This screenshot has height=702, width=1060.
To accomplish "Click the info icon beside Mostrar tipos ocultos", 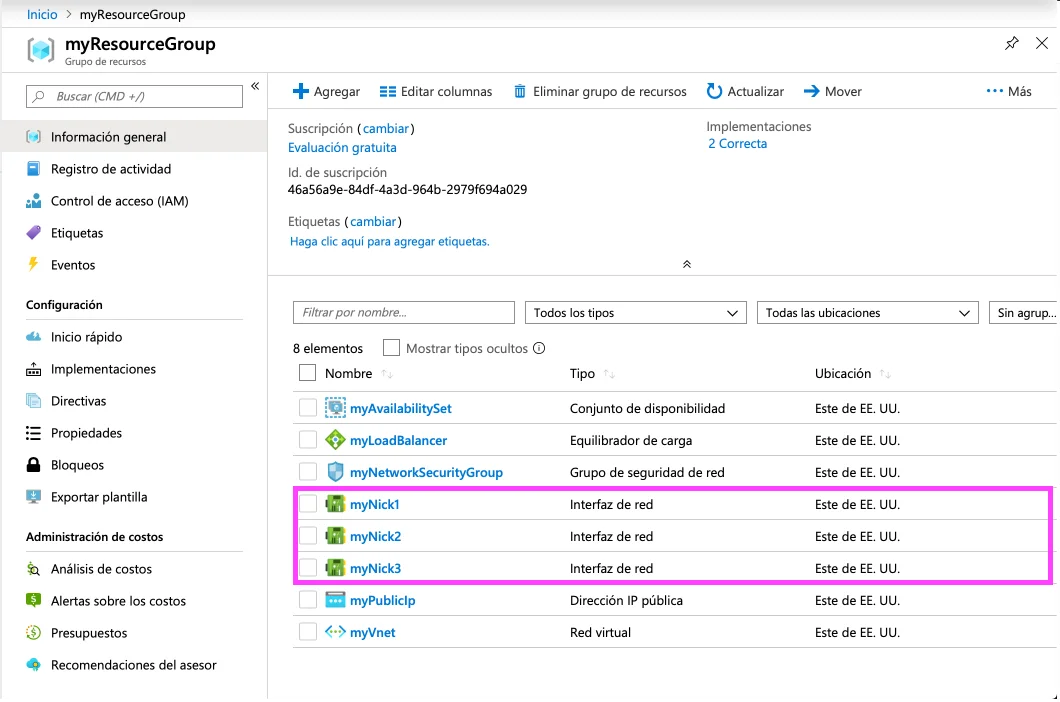I will point(539,348).
